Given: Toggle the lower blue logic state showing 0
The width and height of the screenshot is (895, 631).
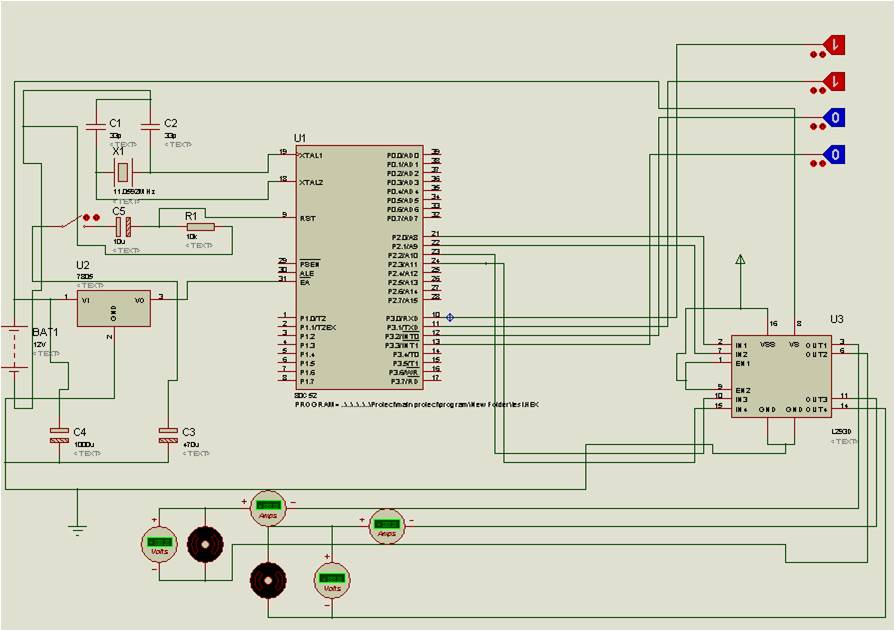Looking at the screenshot, I should point(834,154).
